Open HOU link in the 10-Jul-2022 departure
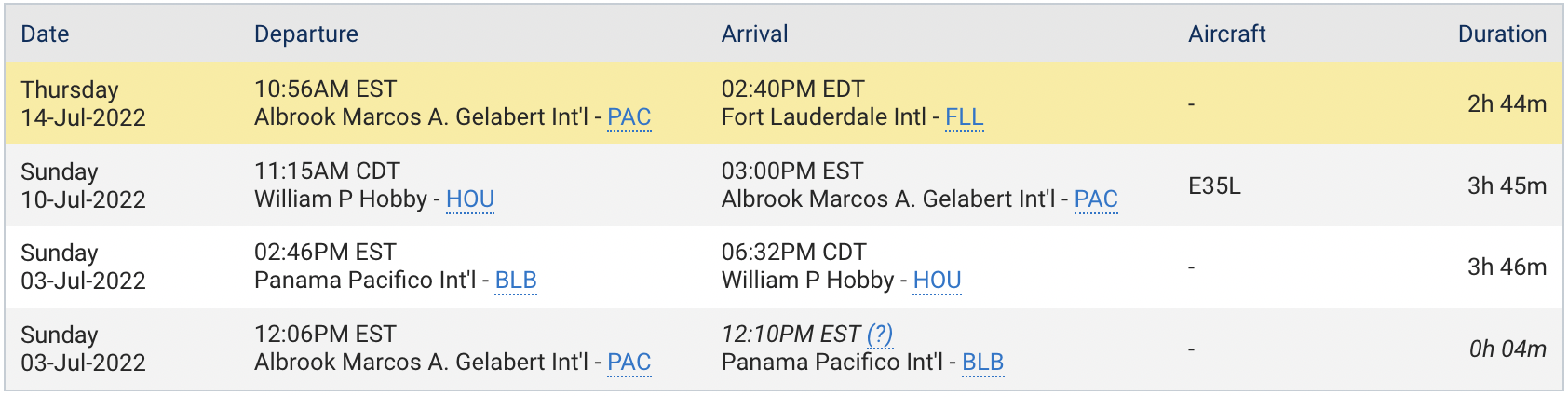The image size is (1568, 397). [x=470, y=199]
